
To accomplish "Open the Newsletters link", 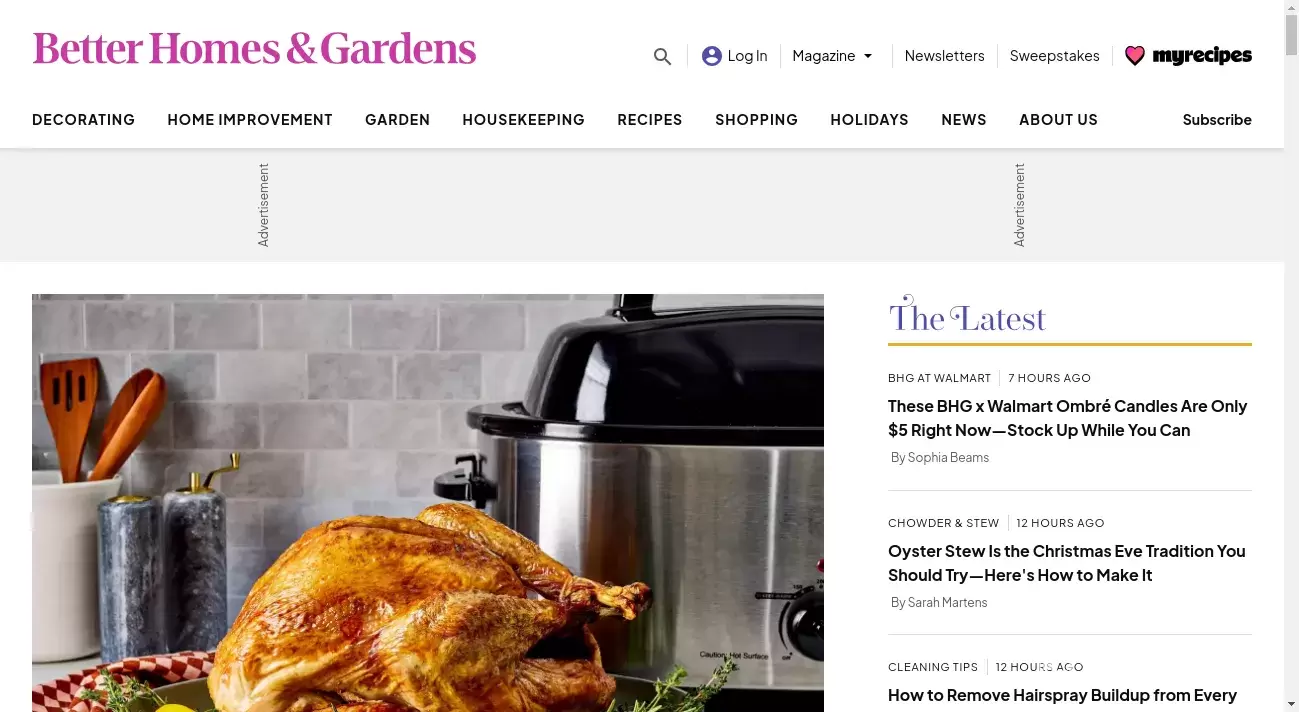I will click(944, 56).
